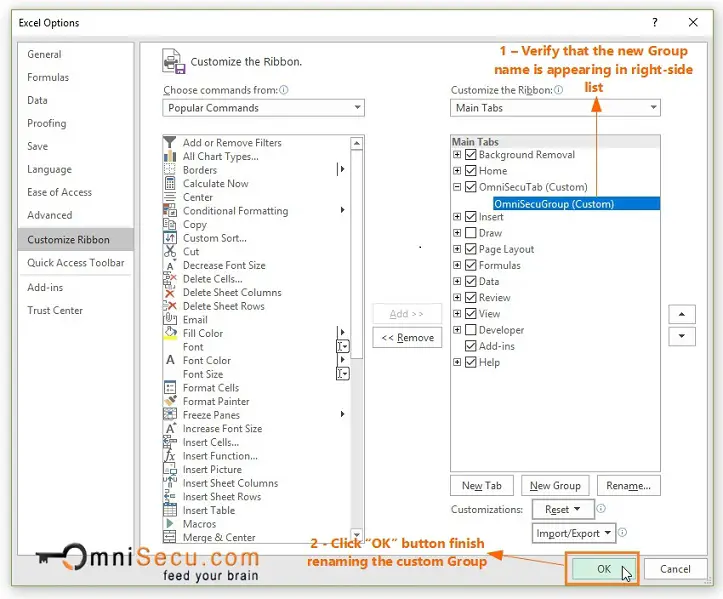Click the Font Color letter A icon

pos(170,360)
